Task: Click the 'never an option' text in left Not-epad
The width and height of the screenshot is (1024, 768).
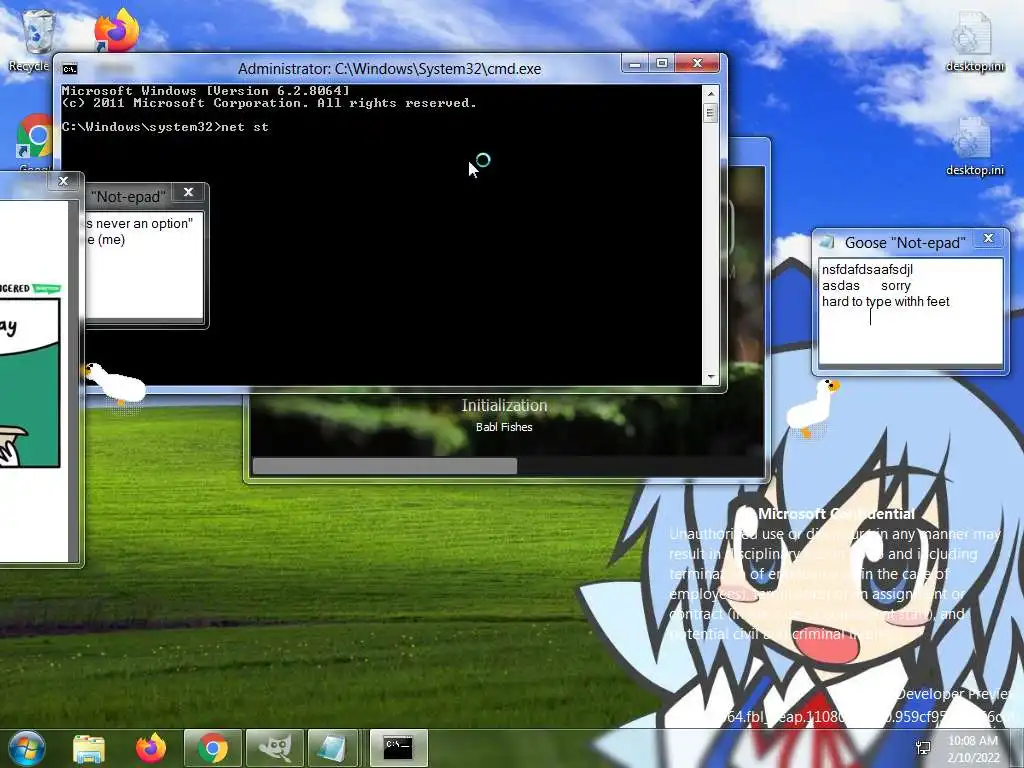Action: point(144,223)
